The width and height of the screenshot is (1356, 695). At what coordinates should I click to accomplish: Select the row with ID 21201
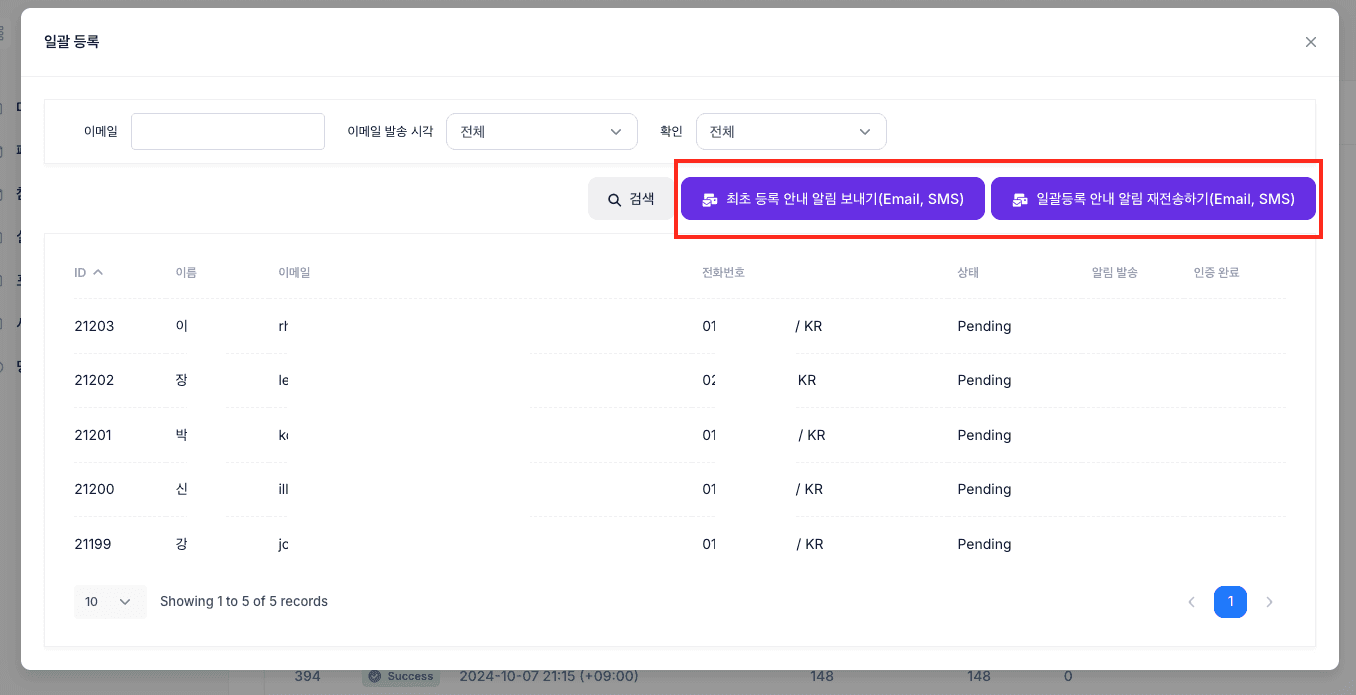click(x=680, y=435)
